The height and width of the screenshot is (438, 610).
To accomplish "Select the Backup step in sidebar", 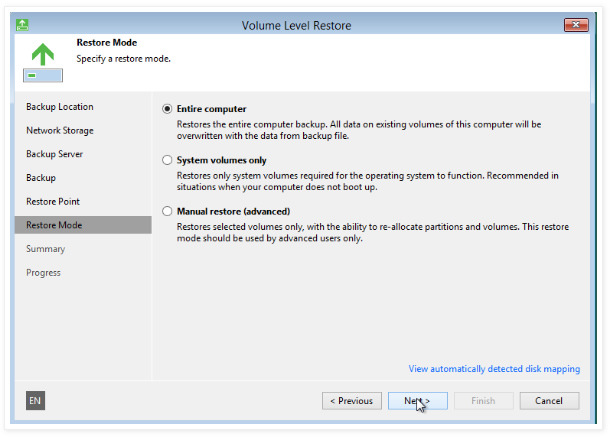I will 41,178.
